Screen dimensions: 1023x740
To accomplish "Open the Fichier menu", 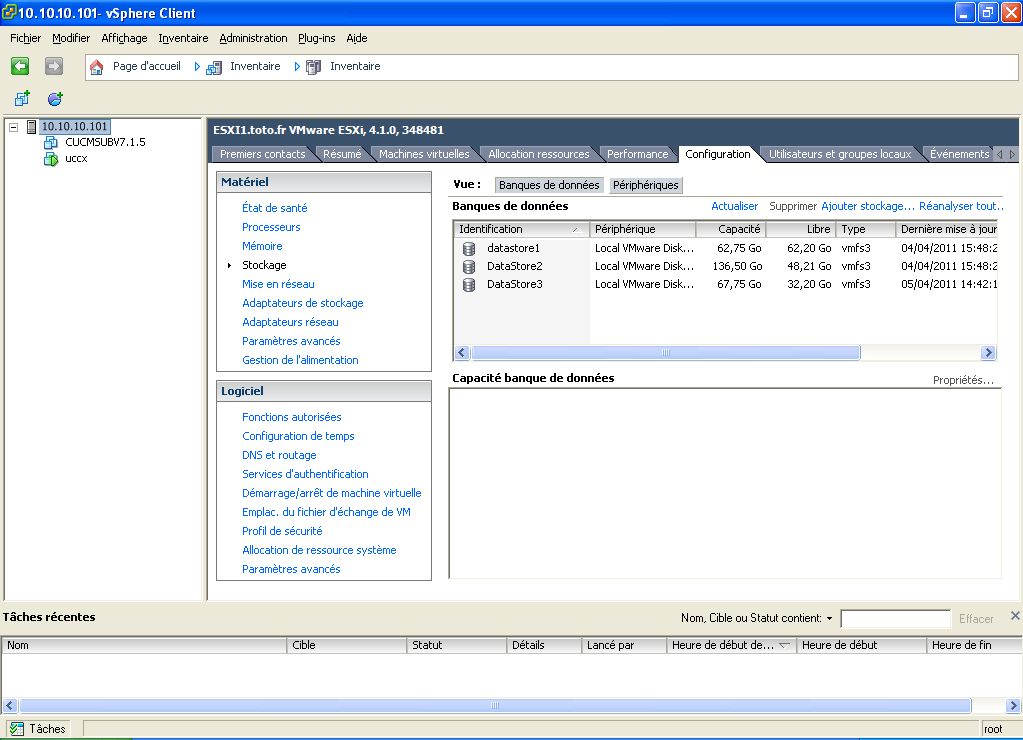I will click(25, 39).
